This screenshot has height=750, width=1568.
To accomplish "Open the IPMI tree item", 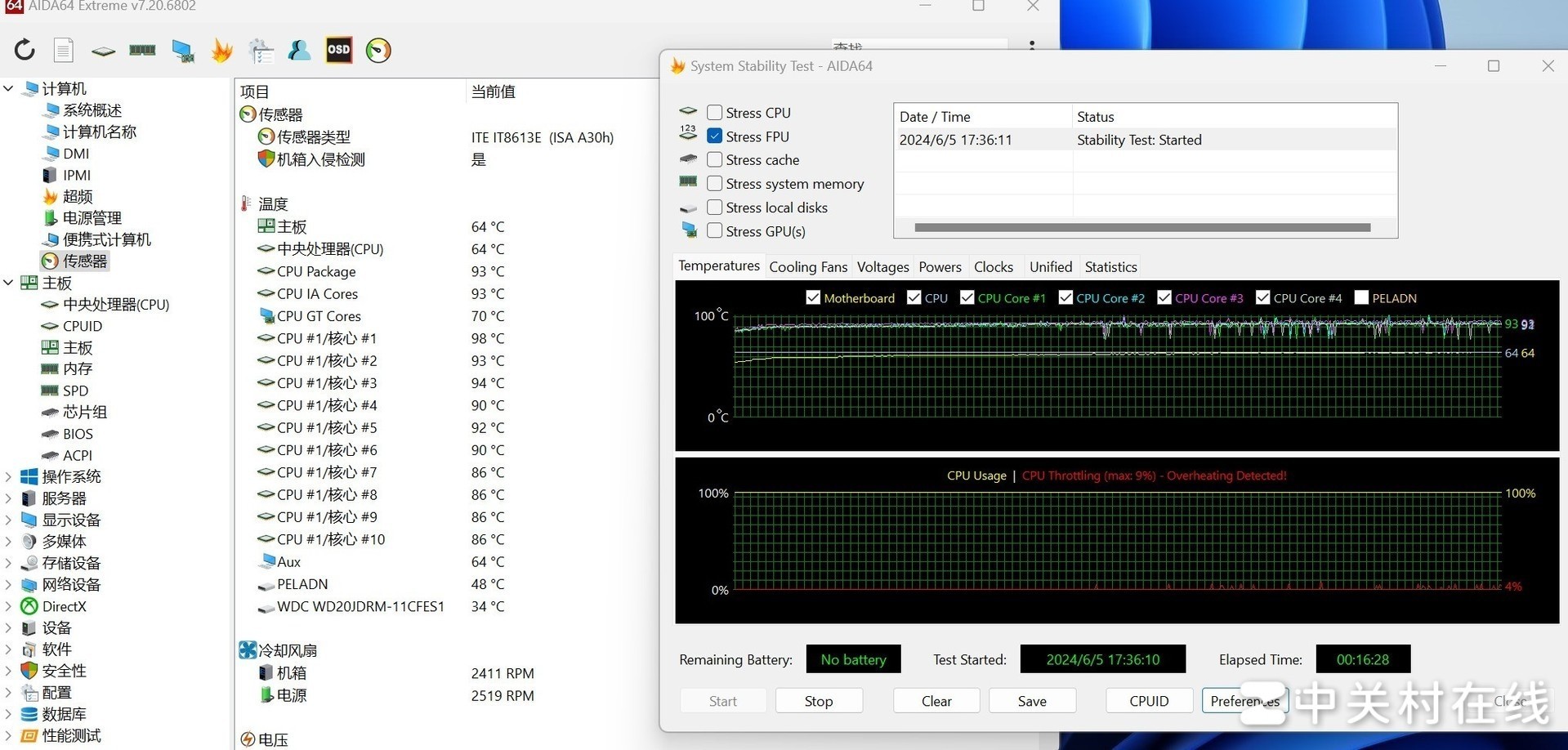I will (x=77, y=175).
